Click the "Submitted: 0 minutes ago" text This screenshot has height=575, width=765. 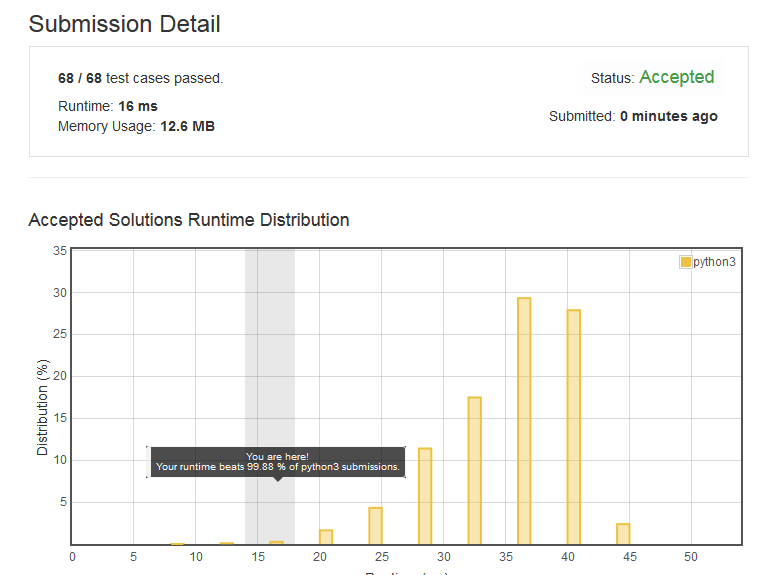tap(633, 116)
